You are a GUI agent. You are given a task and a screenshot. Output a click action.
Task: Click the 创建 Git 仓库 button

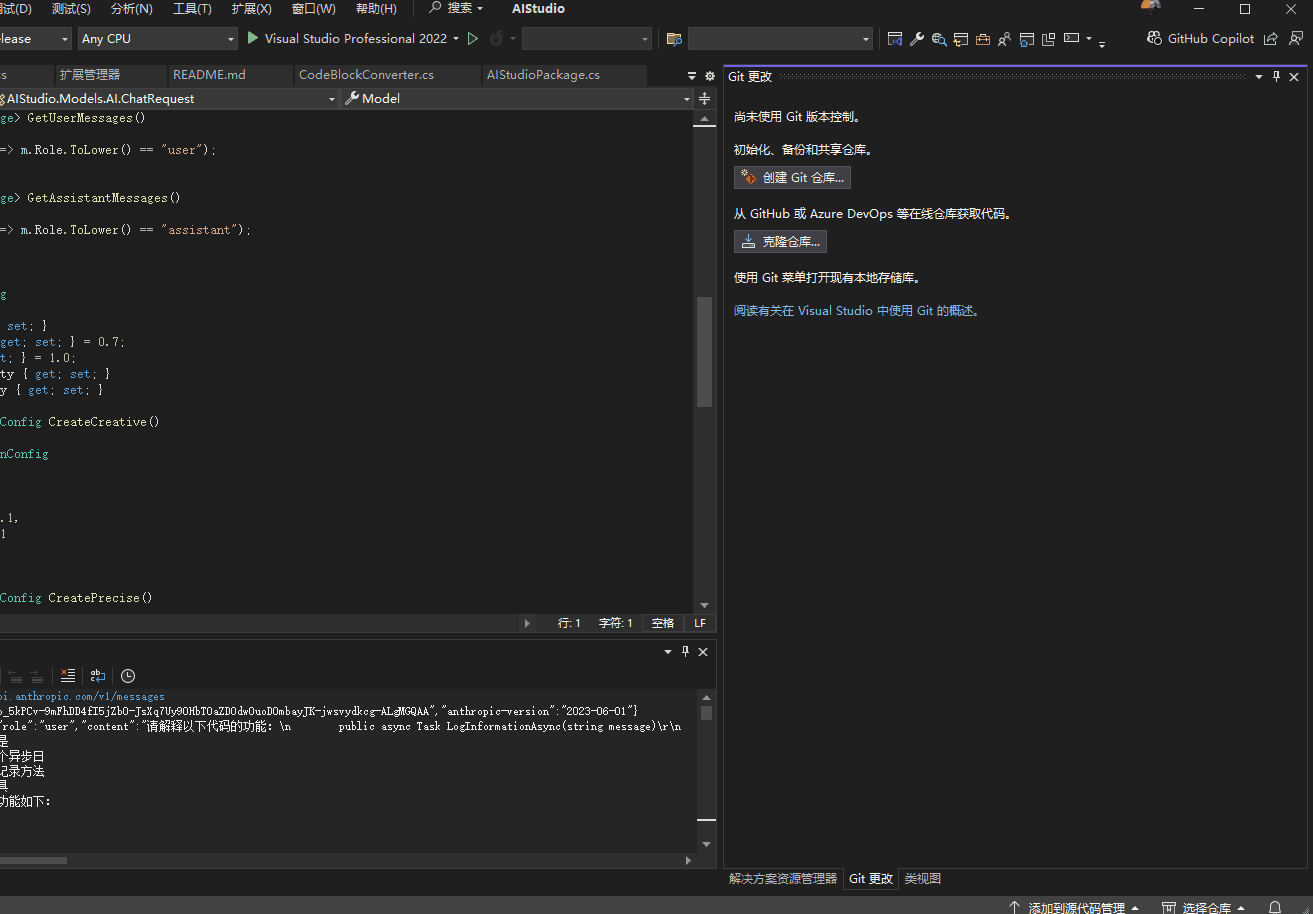click(x=792, y=177)
